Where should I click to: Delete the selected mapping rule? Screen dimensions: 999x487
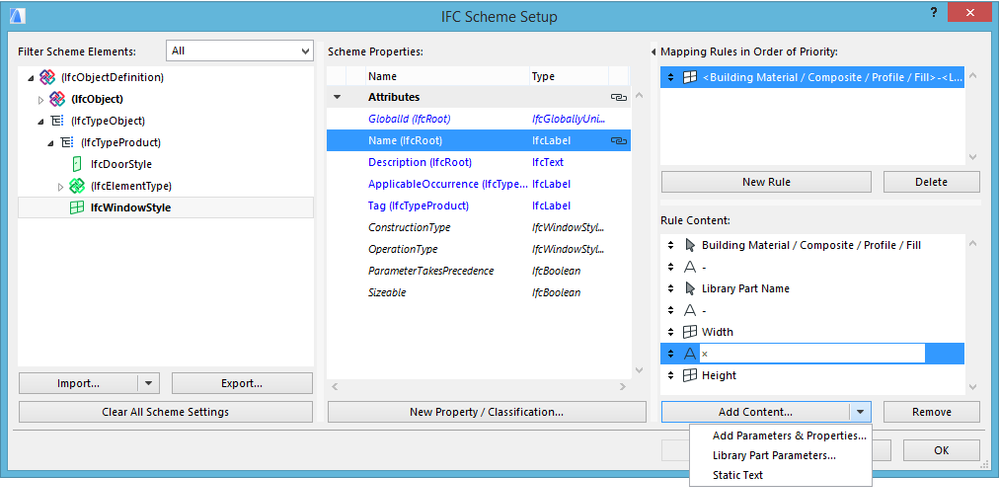[x=931, y=182]
